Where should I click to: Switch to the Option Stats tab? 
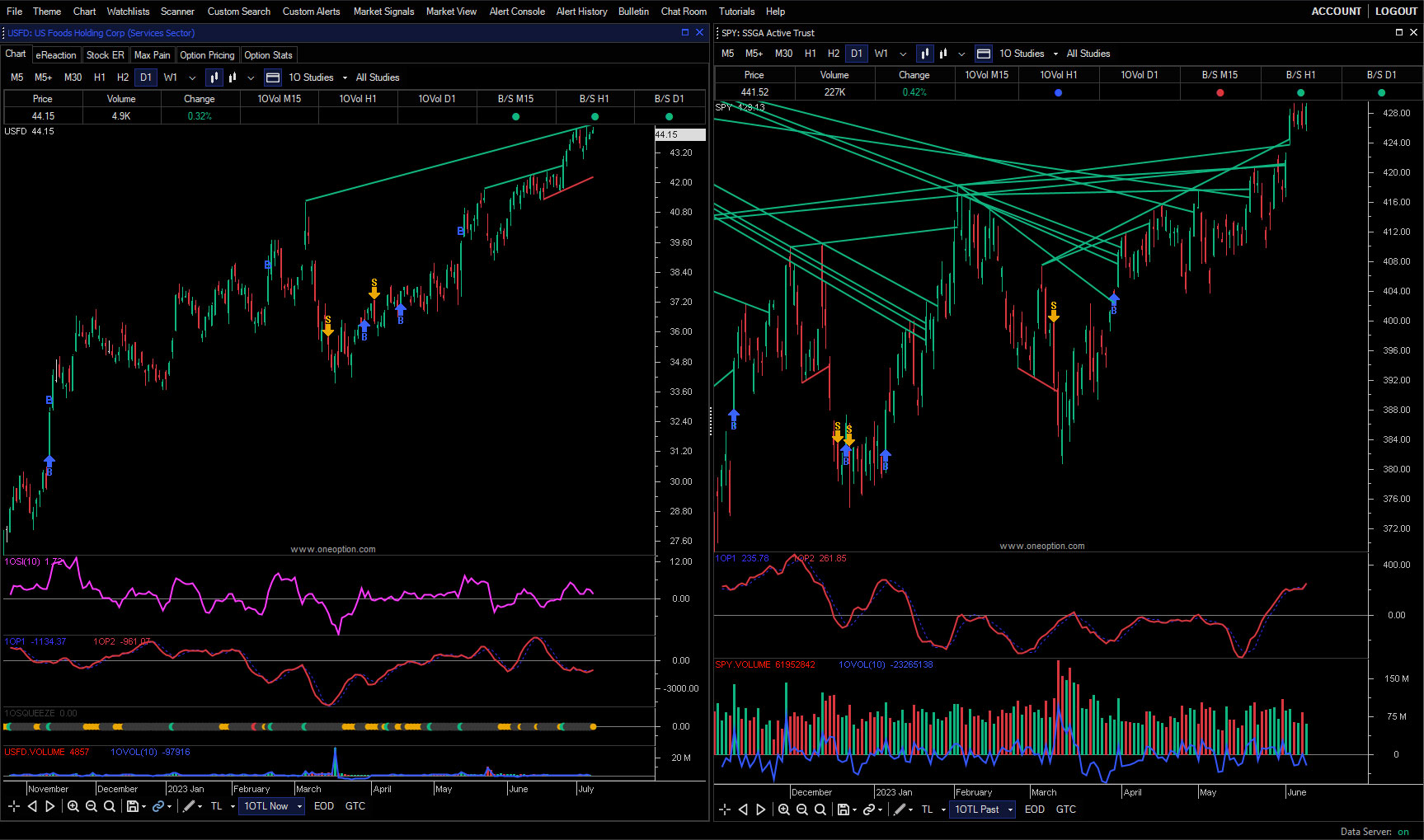click(x=268, y=54)
